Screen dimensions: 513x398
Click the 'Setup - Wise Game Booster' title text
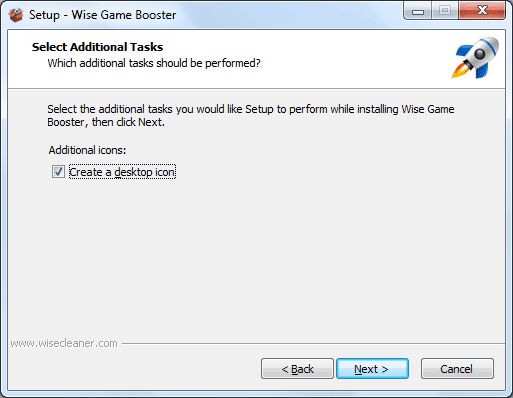(x=103, y=15)
